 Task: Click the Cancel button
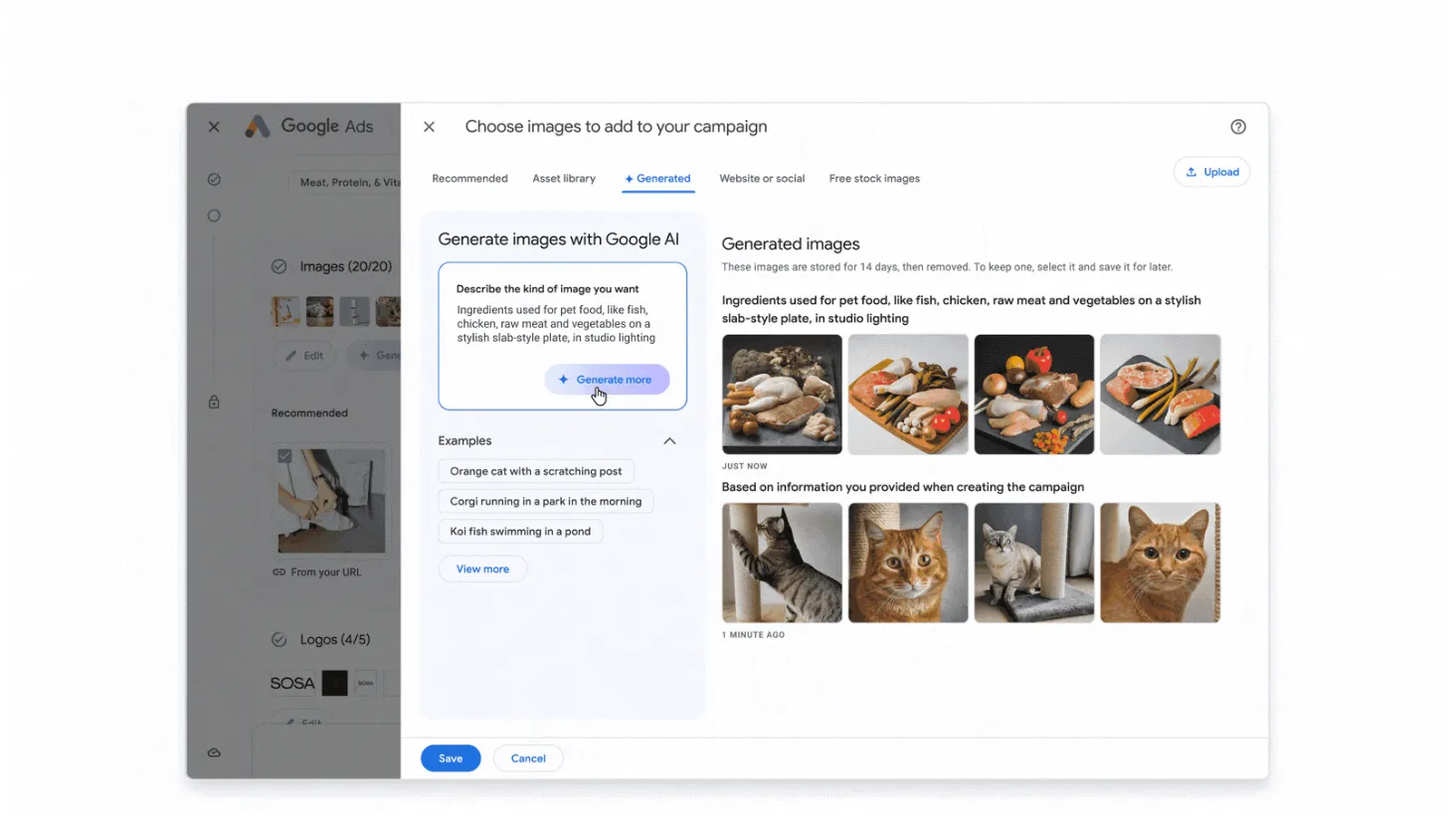528,758
